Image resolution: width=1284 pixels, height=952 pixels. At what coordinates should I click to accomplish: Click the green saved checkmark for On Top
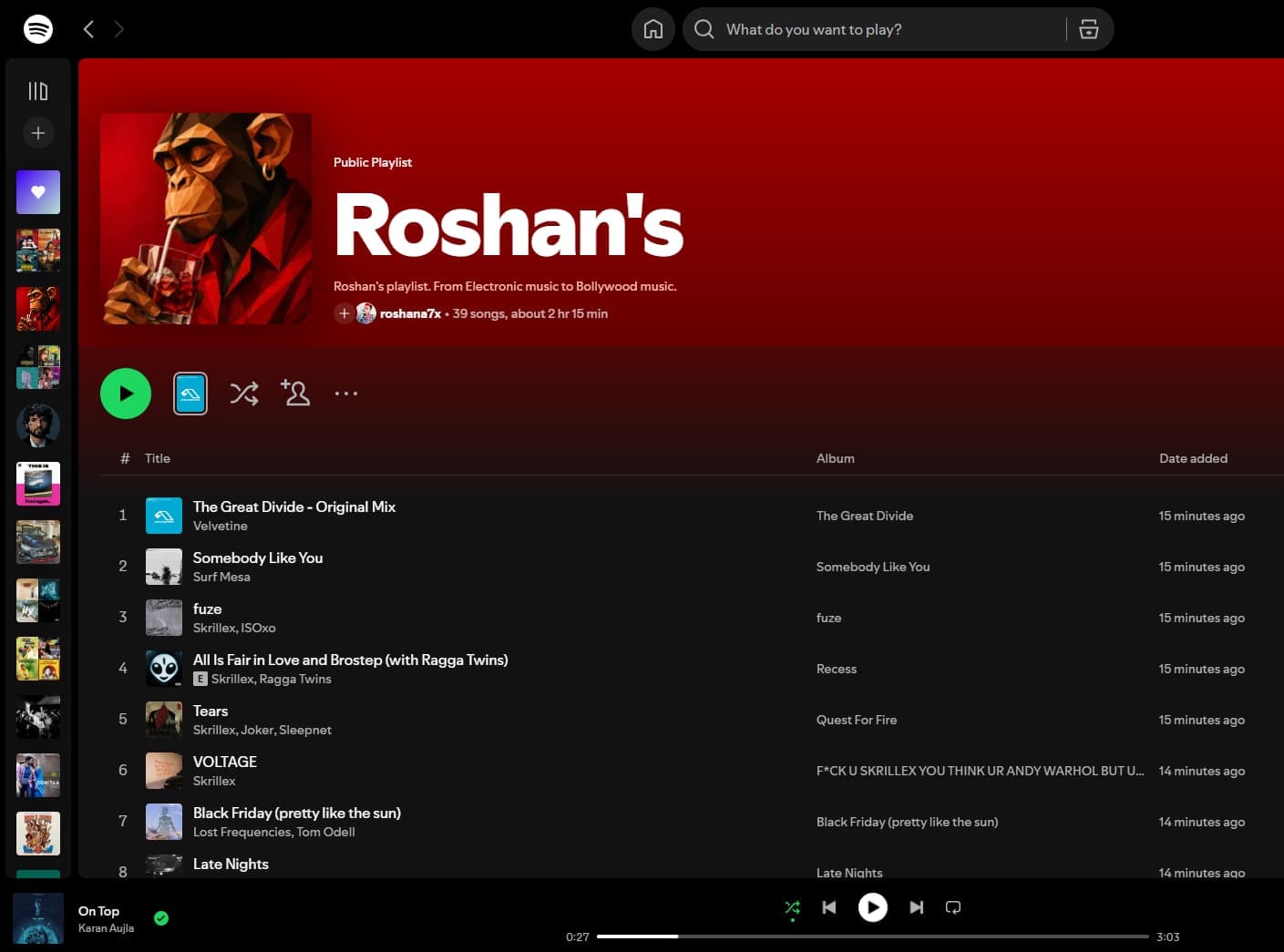point(161,918)
